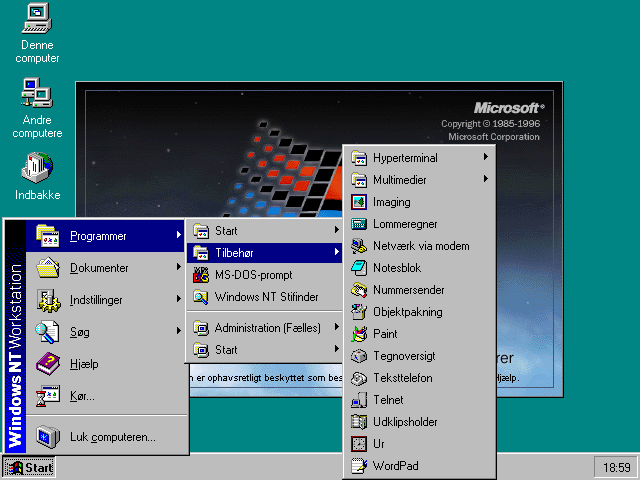Image resolution: width=640 pixels, height=480 pixels.
Task: Open the Telnet icon
Action: click(x=359, y=400)
